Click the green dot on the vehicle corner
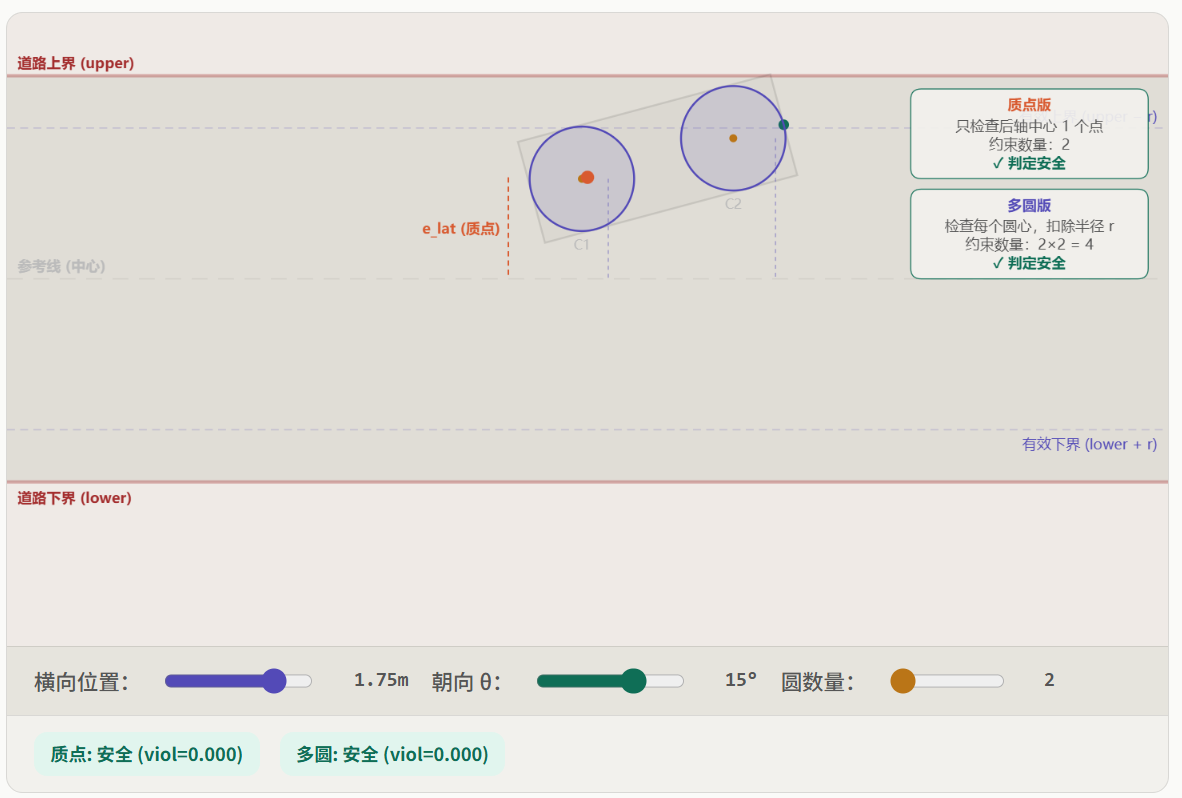 click(783, 125)
